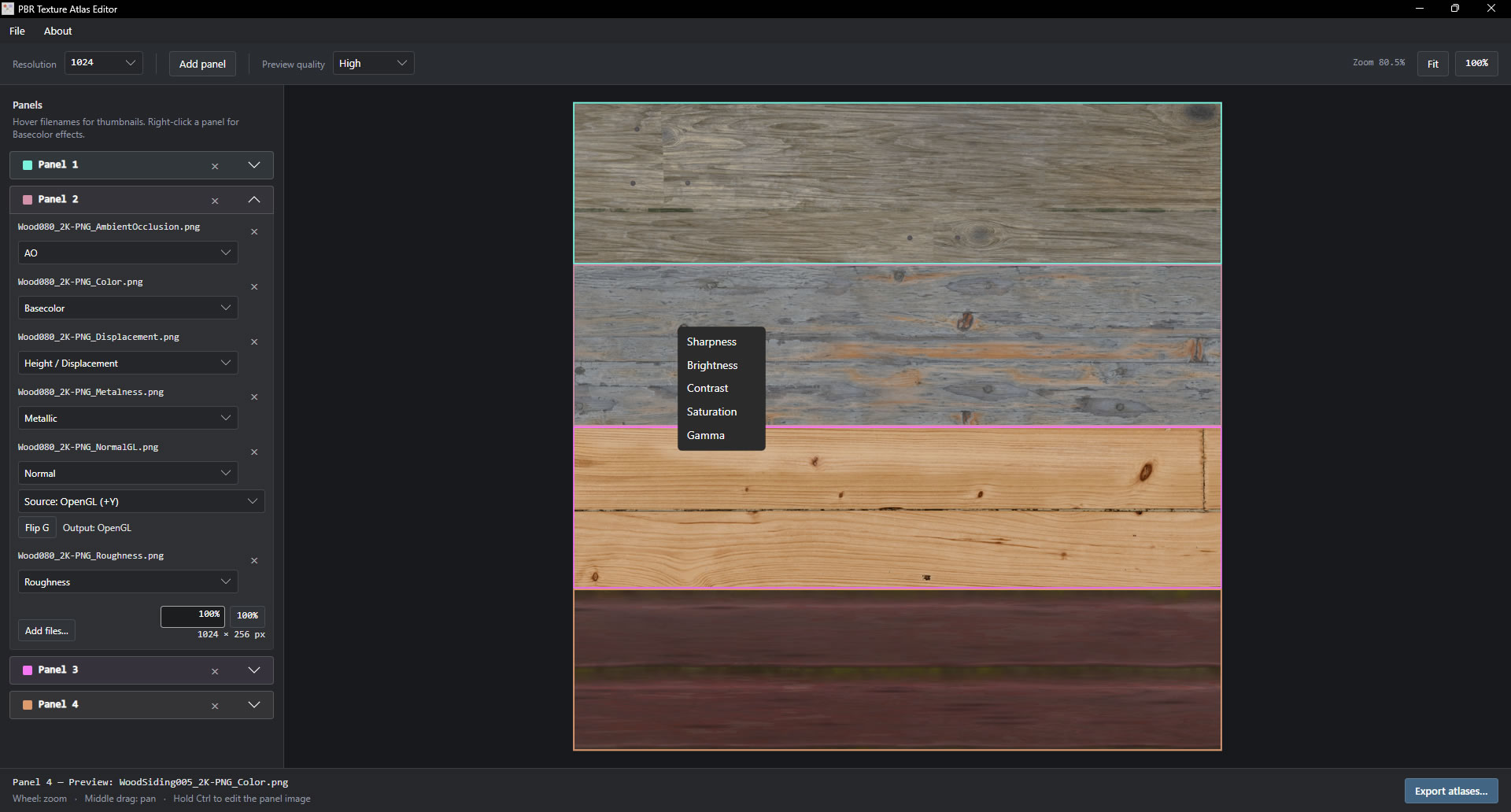Screen dimensions: 1511x812
Task: Delete the NormalGL.png file entry
Action: point(254,452)
